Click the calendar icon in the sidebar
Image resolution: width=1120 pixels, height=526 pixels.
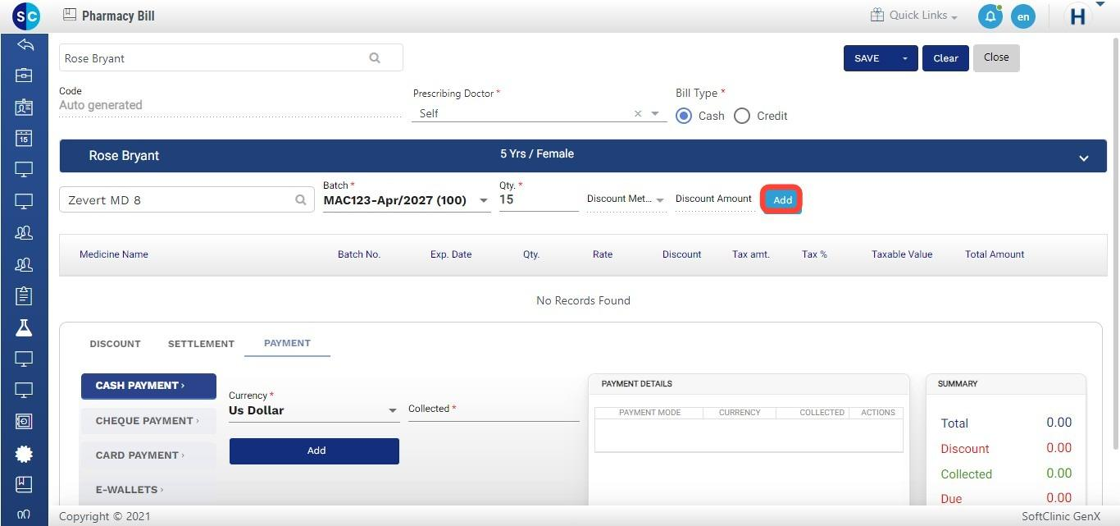point(24,138)
